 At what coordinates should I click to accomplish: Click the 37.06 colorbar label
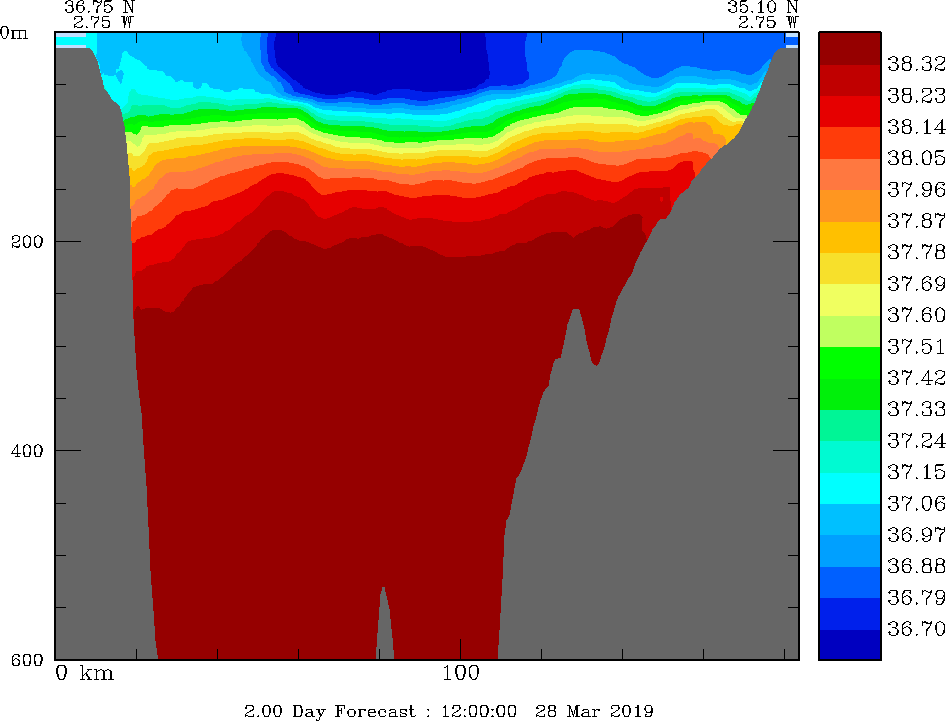915,503
